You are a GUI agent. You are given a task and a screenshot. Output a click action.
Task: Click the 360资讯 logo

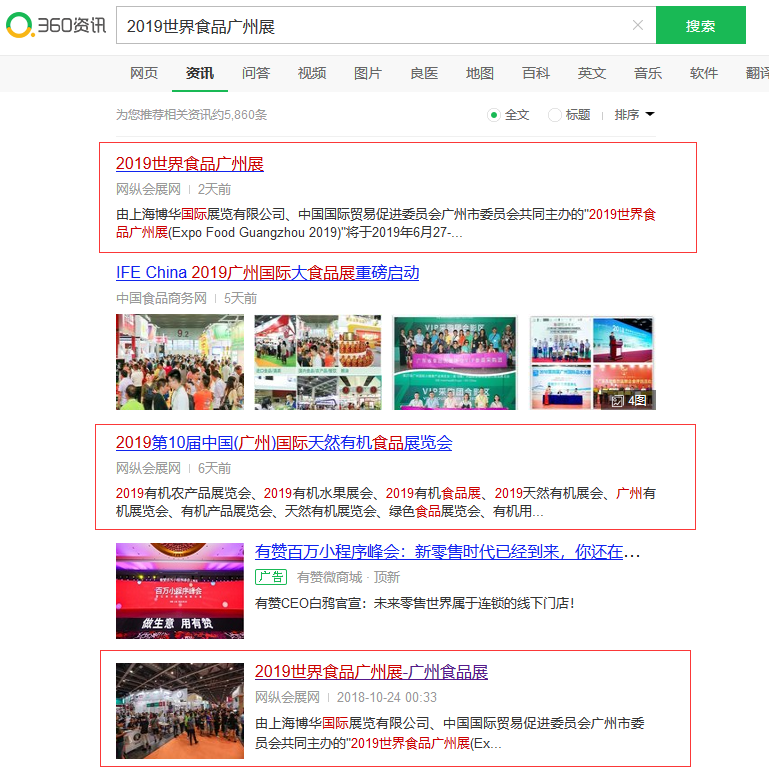[x=56, y=25]
